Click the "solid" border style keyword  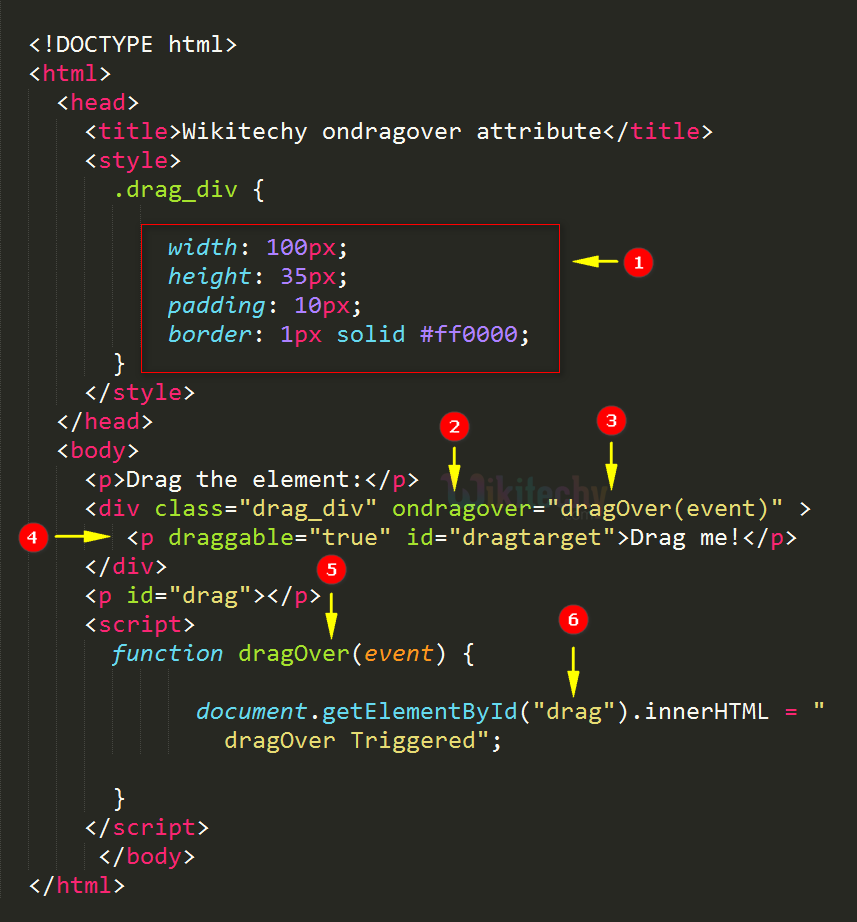pos(371,334)
